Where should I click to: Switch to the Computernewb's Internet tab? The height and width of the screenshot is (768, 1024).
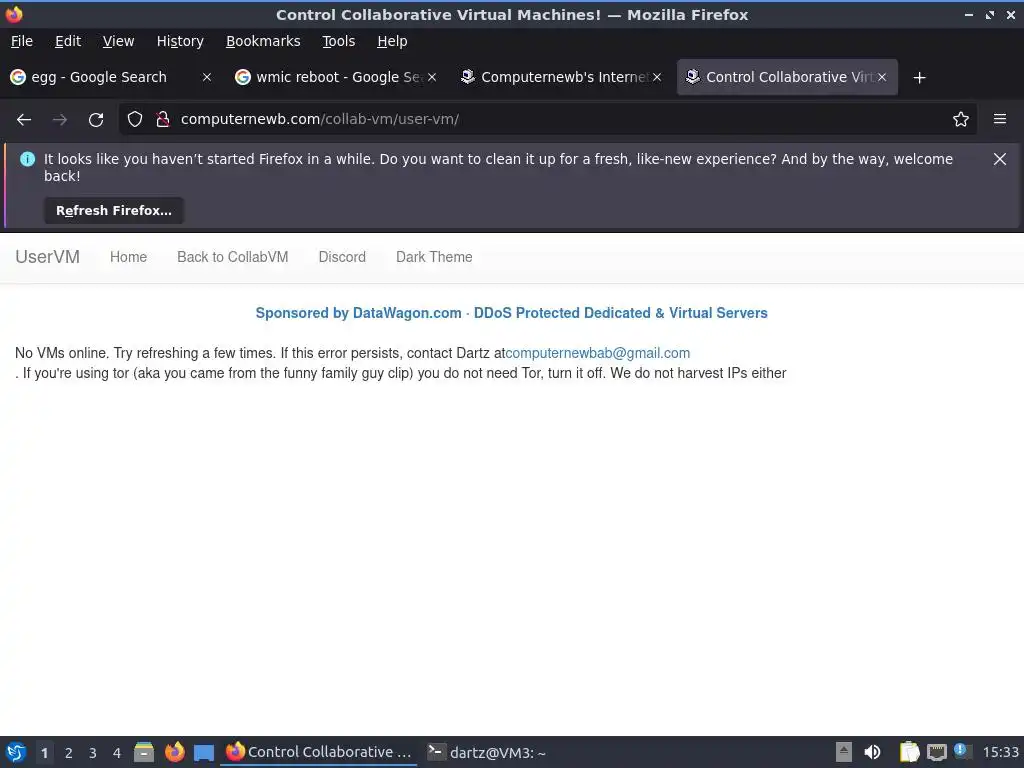click(560, 77)
